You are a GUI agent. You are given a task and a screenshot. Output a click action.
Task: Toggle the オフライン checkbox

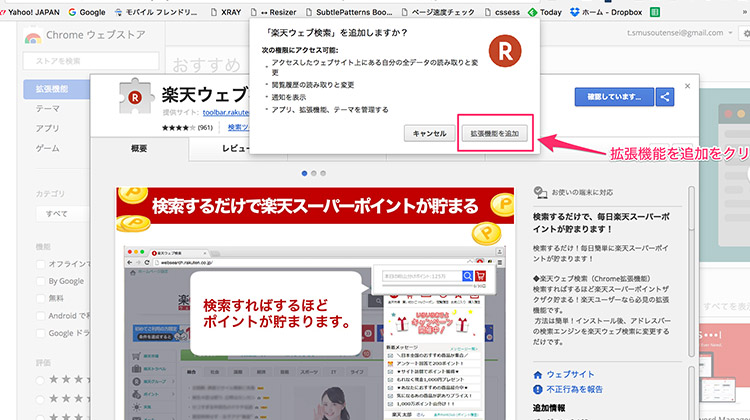41,264
